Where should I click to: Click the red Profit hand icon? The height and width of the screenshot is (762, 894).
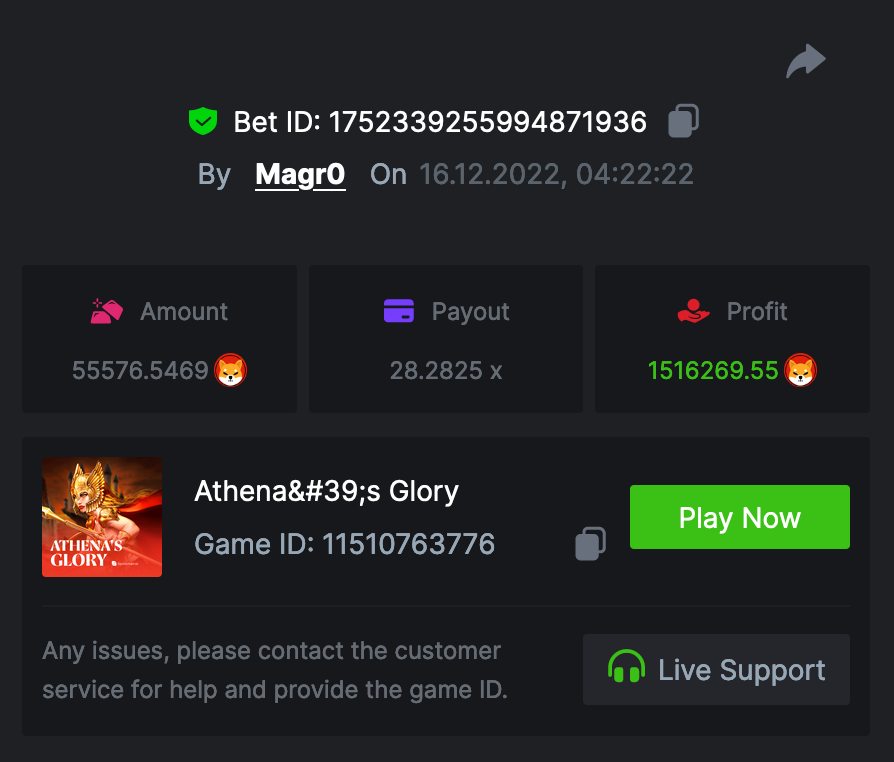(x=693, y=311)
